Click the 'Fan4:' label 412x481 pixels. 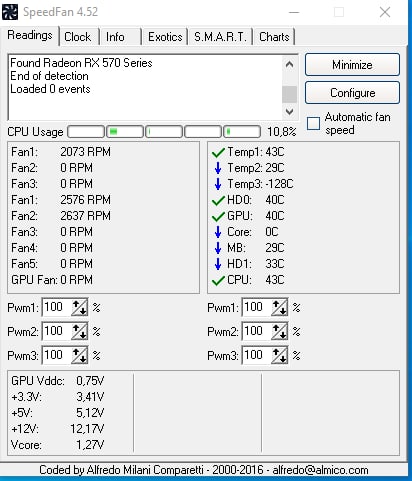pyautogui.click(x=24, y=248)
